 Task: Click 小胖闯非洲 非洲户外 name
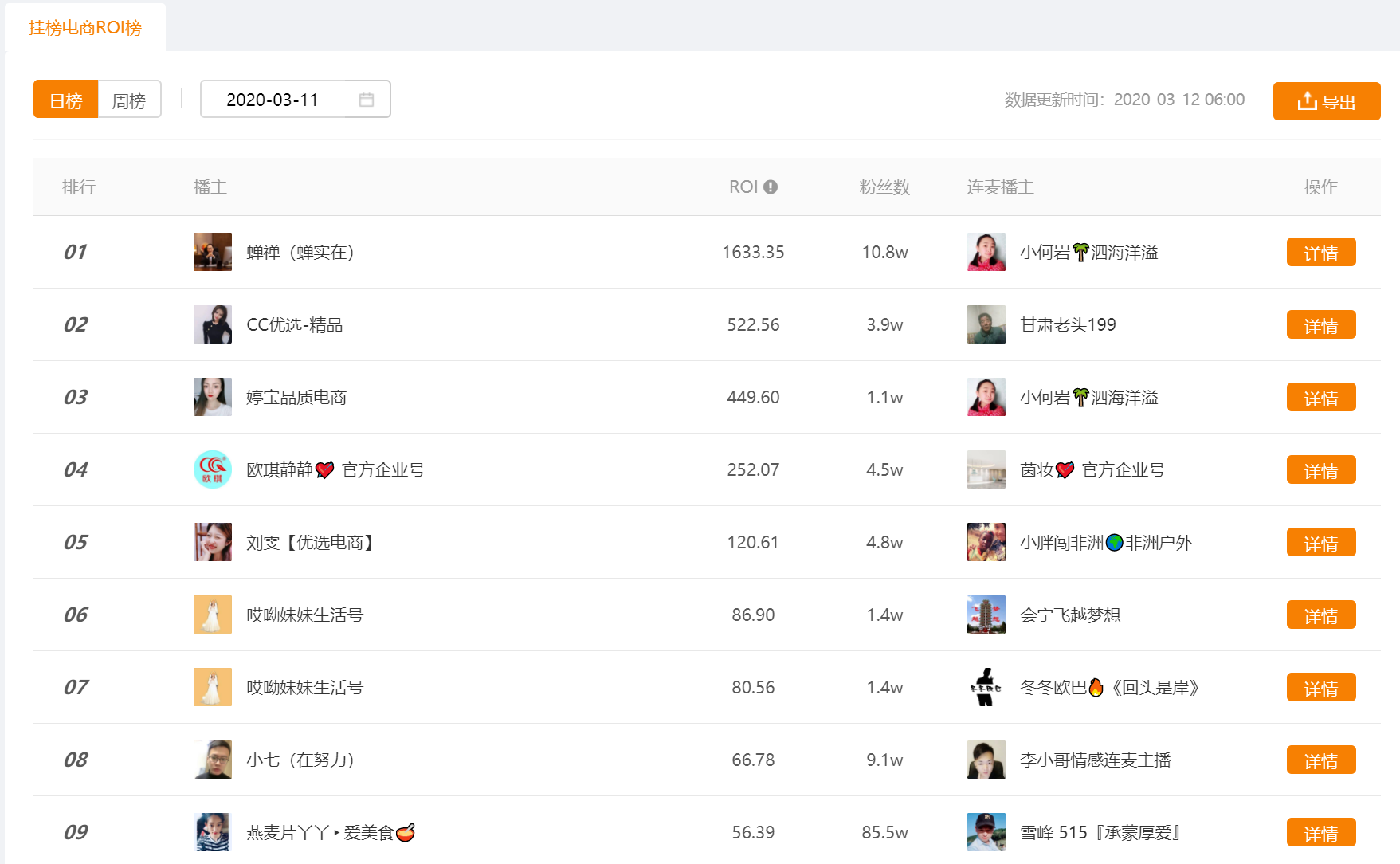coord(1106,543)
